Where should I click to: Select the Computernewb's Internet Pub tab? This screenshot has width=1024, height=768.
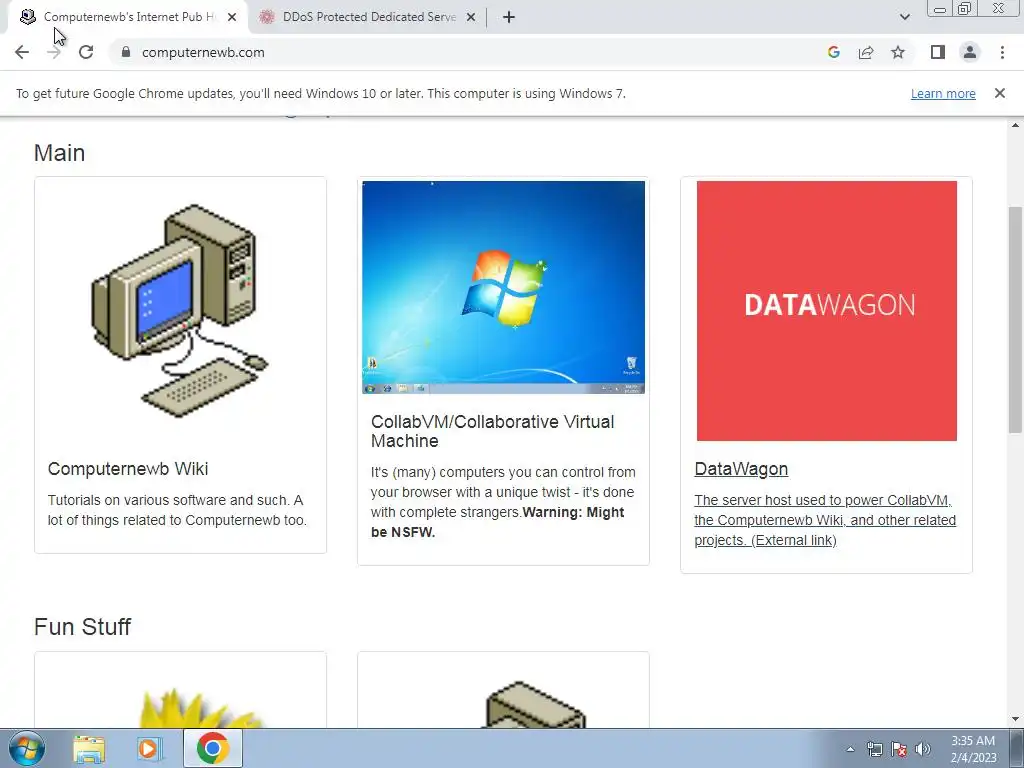tap(127, 18)
